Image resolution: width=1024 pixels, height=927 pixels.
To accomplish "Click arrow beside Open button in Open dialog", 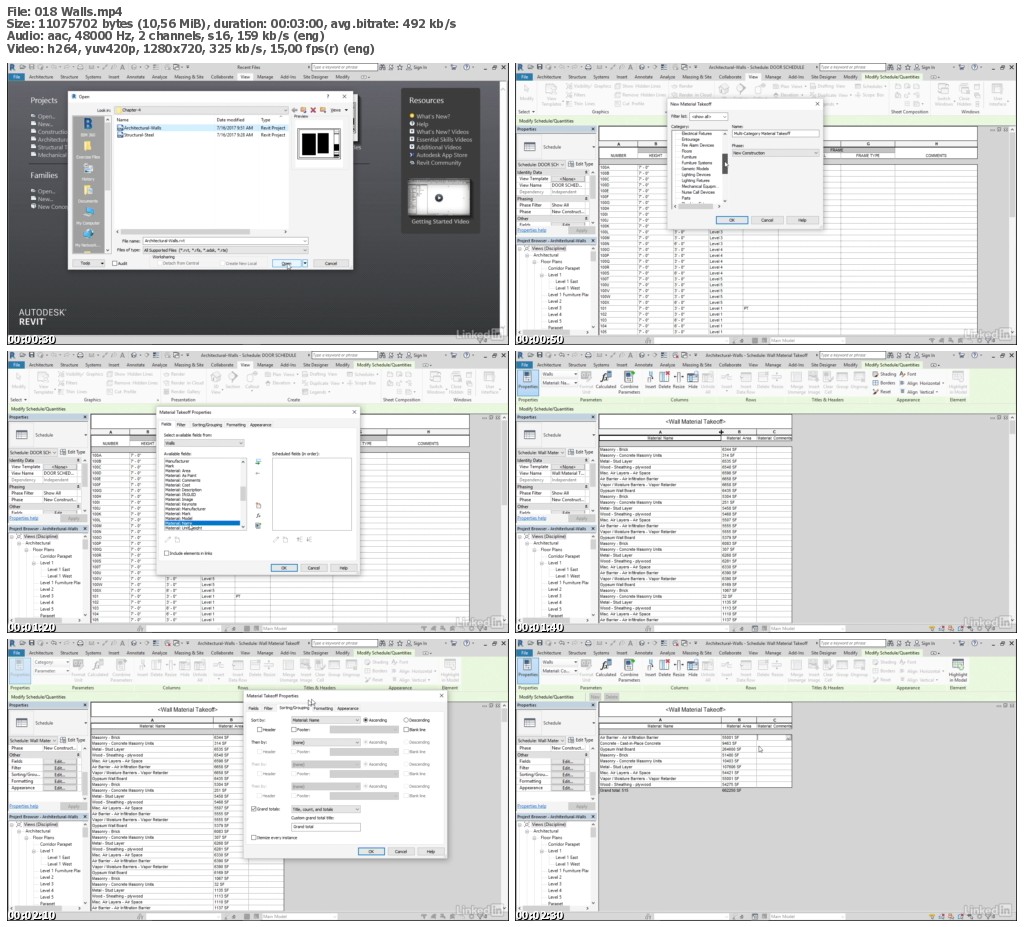I will tap(304, 263).
